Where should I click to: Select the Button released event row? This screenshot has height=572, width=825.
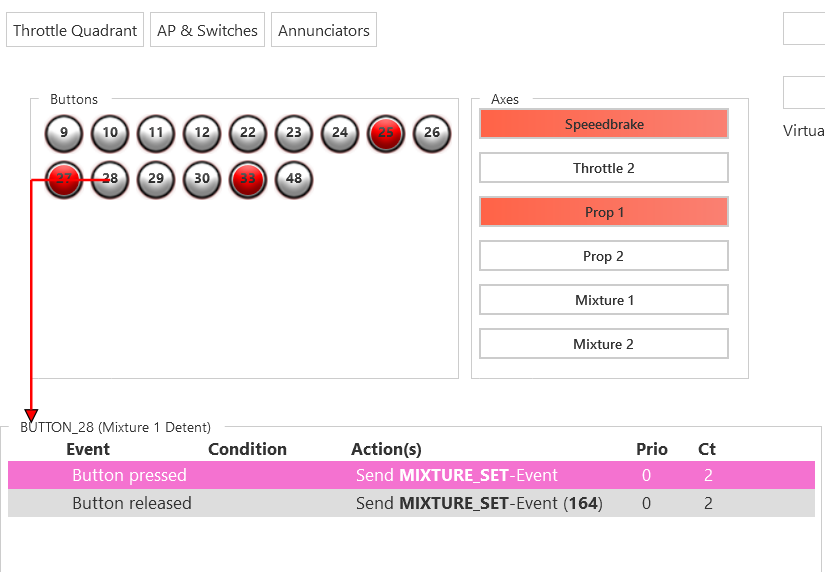[x=411, y=503]
